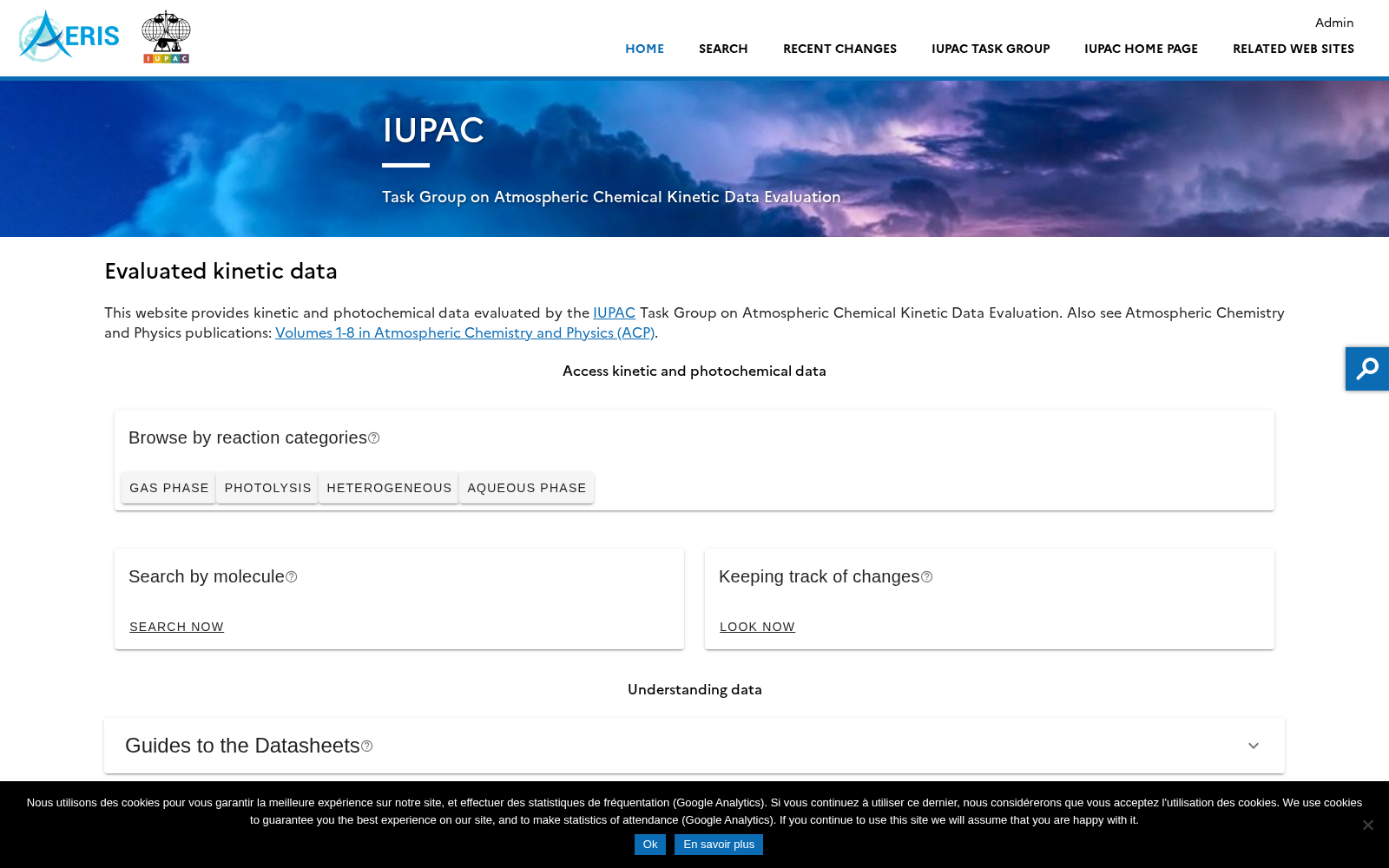Click the Admin link
Screen dimensions: 1389x868
tap(1334, 23)
